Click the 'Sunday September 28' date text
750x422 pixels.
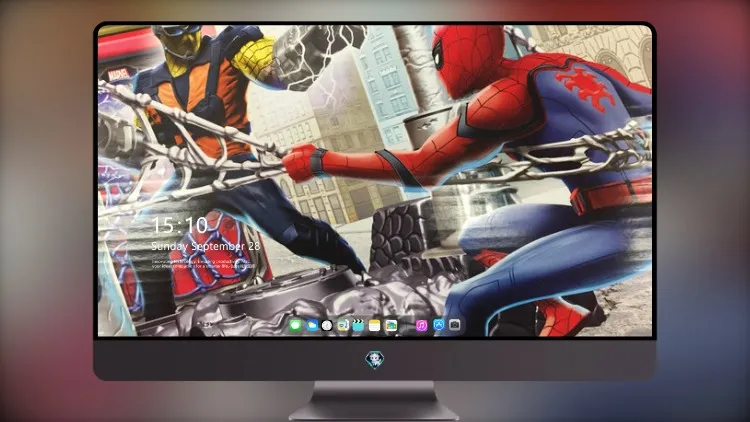point(206,246)
